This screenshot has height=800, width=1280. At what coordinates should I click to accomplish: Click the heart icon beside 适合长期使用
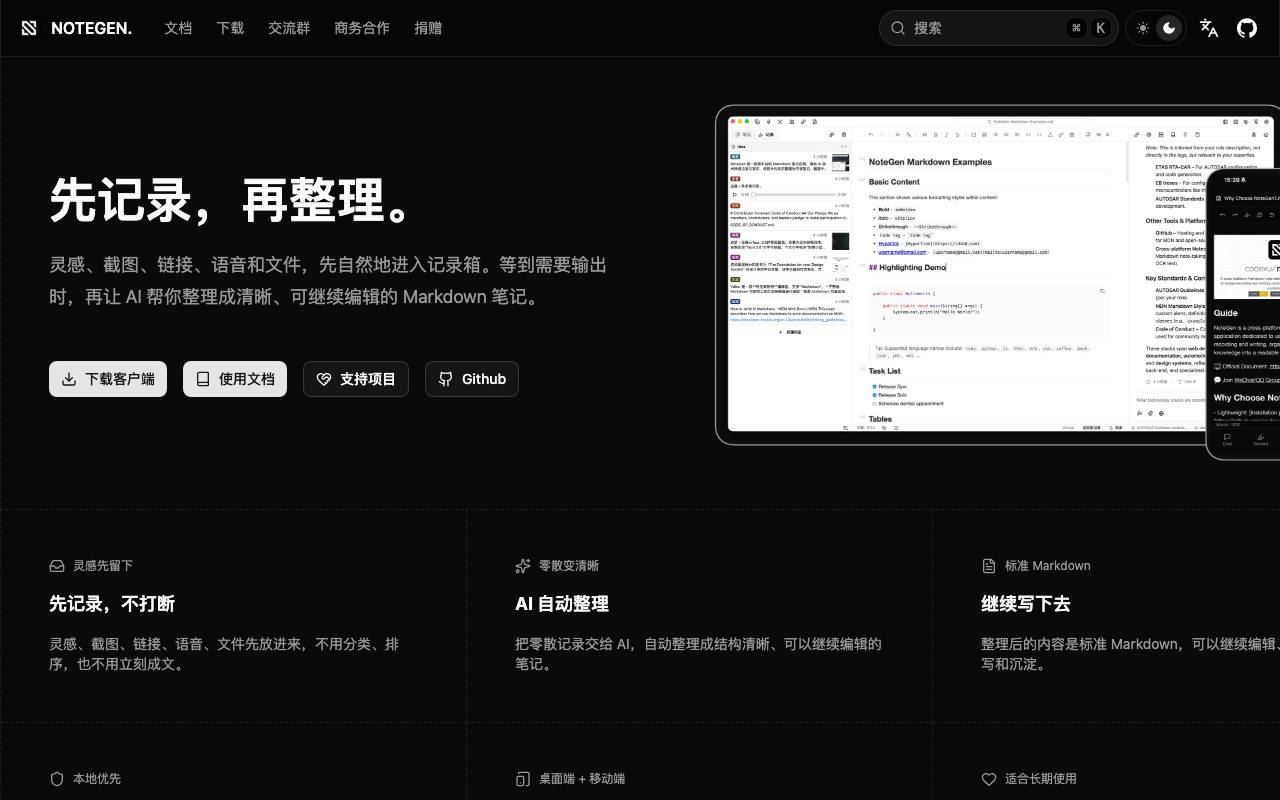point(989,779)
